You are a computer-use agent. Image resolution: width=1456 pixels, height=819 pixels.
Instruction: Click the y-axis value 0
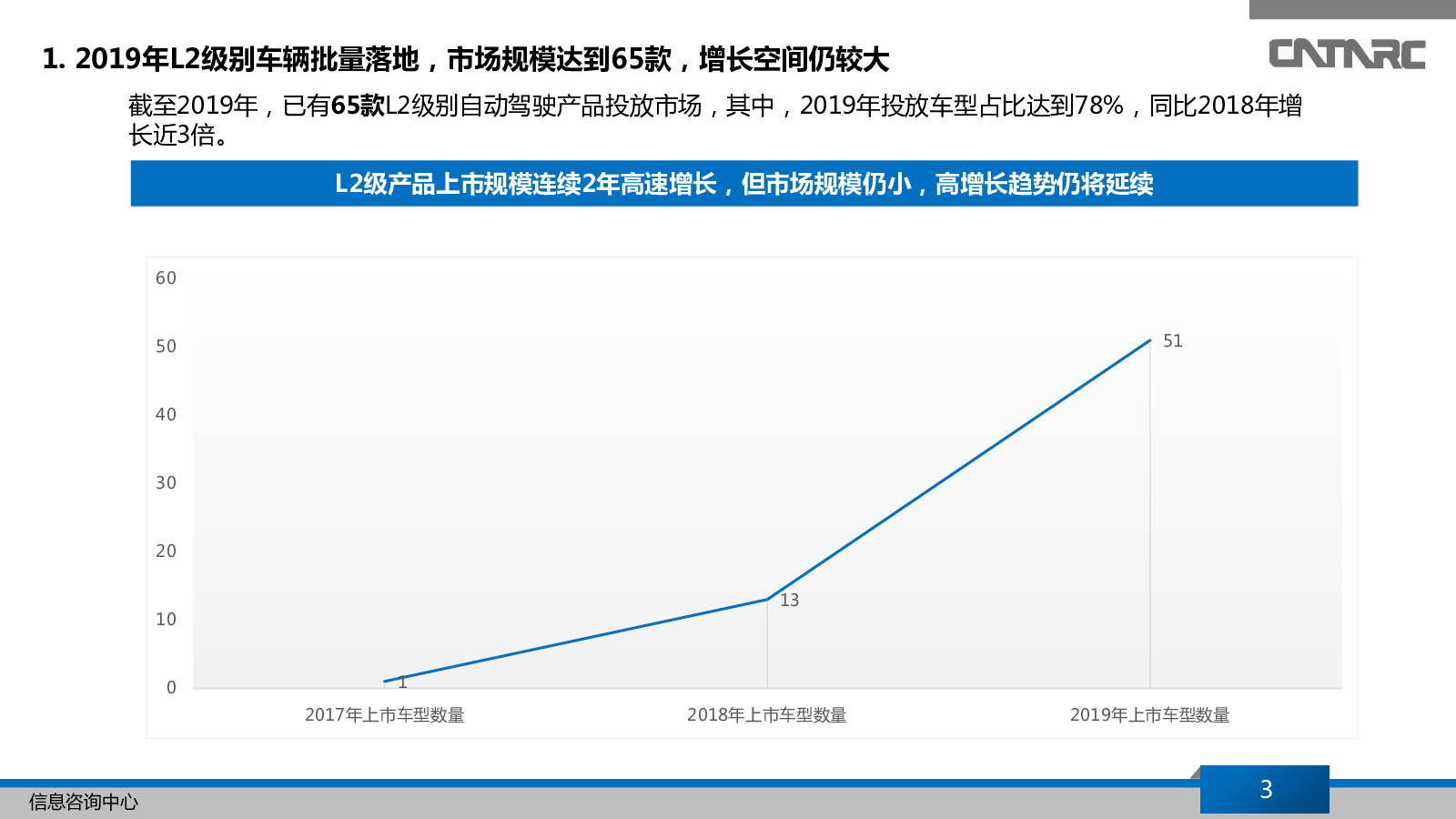(x=171, y=688)
